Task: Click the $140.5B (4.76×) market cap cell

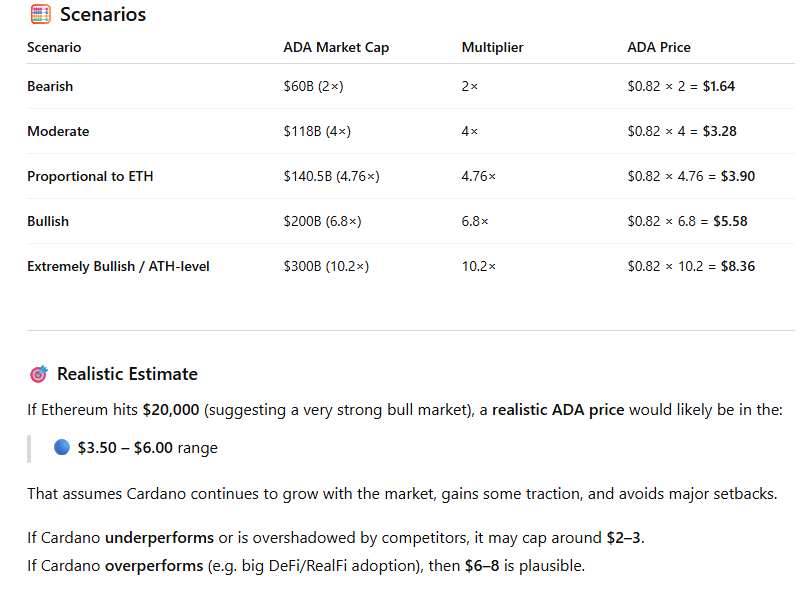Action: tap(331, 176)
